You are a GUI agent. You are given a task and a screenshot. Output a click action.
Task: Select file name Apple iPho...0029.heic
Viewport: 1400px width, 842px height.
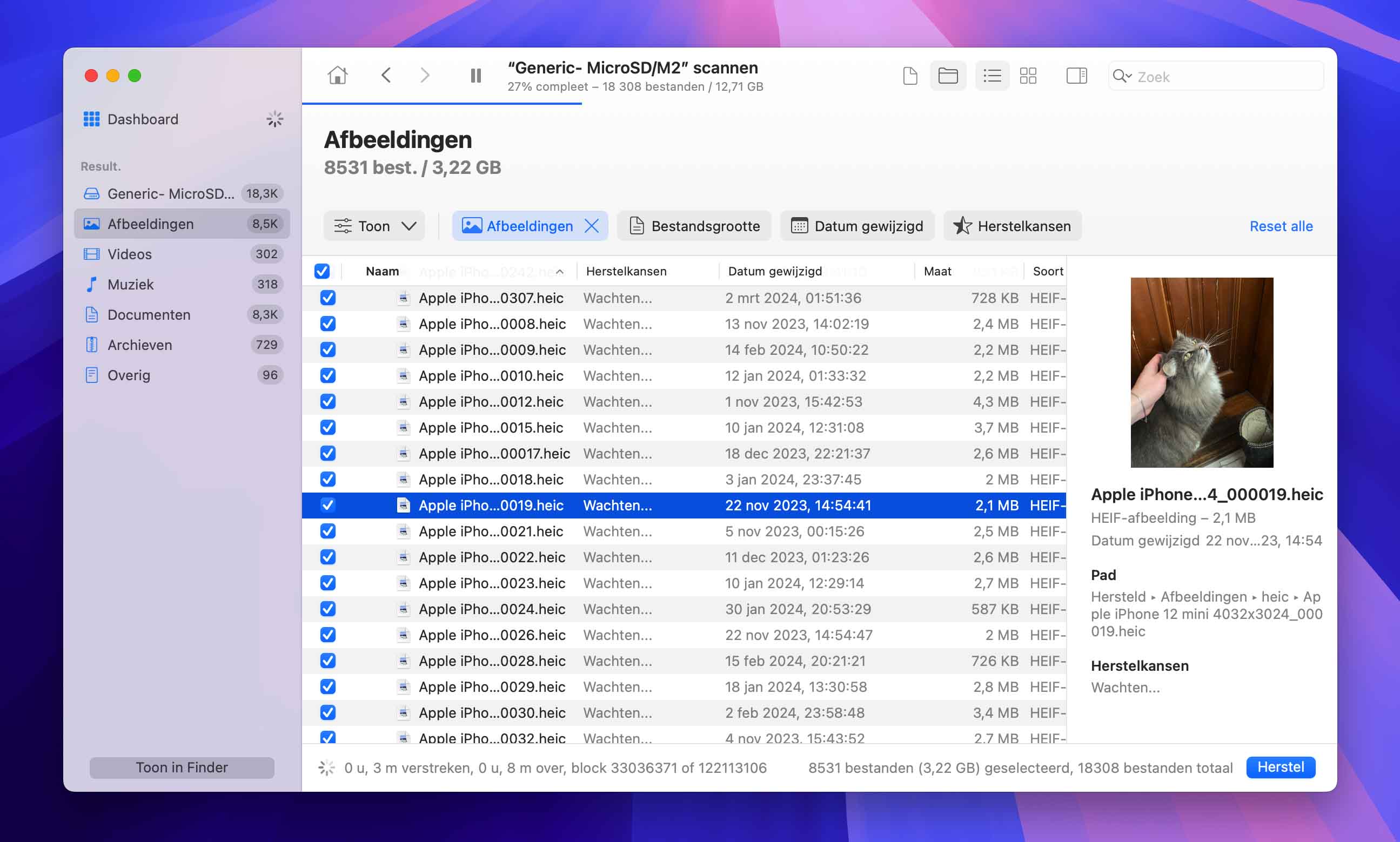pyautogui.click(x=492, y=686)
